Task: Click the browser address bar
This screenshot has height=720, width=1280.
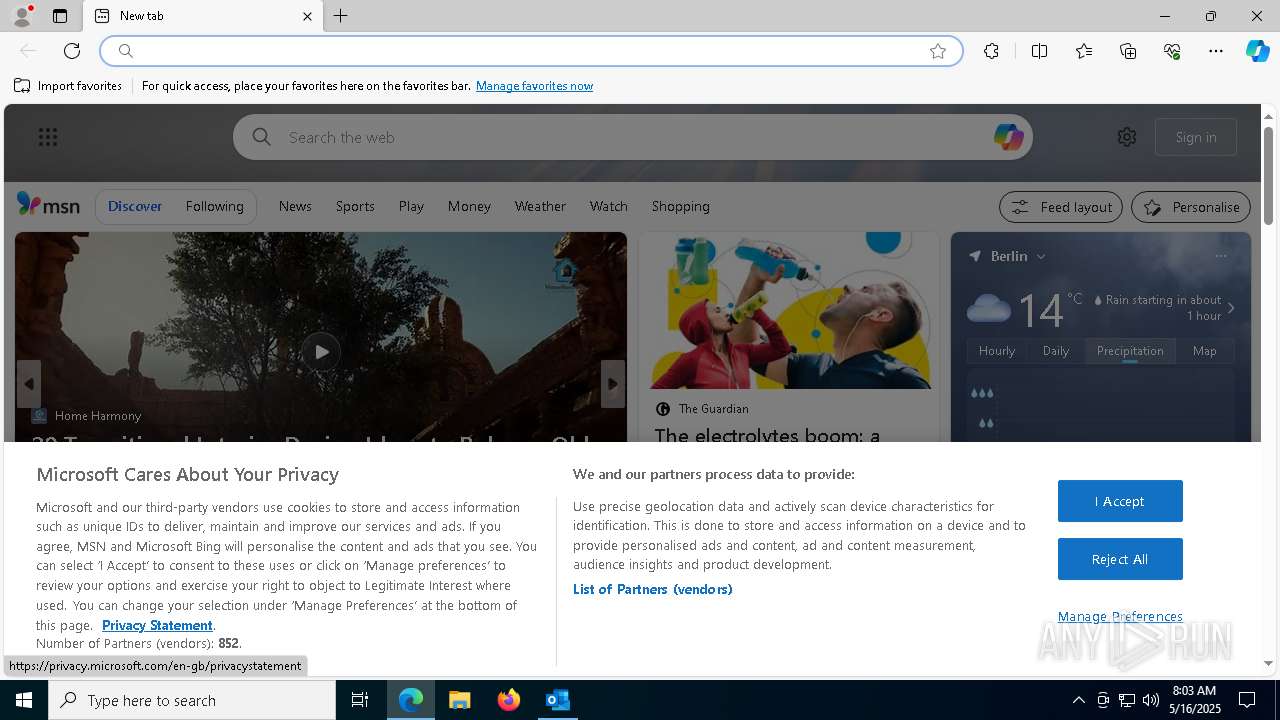Action: click(530, 51)
